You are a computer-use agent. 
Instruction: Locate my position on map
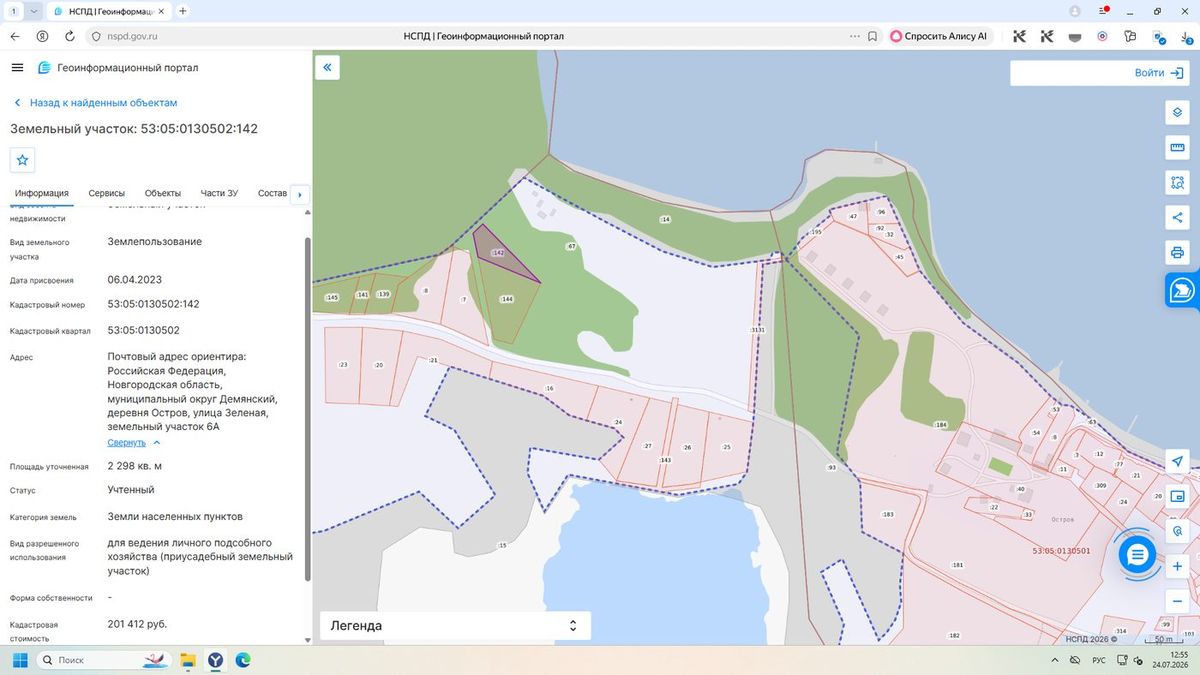(x=1177, y=461)
